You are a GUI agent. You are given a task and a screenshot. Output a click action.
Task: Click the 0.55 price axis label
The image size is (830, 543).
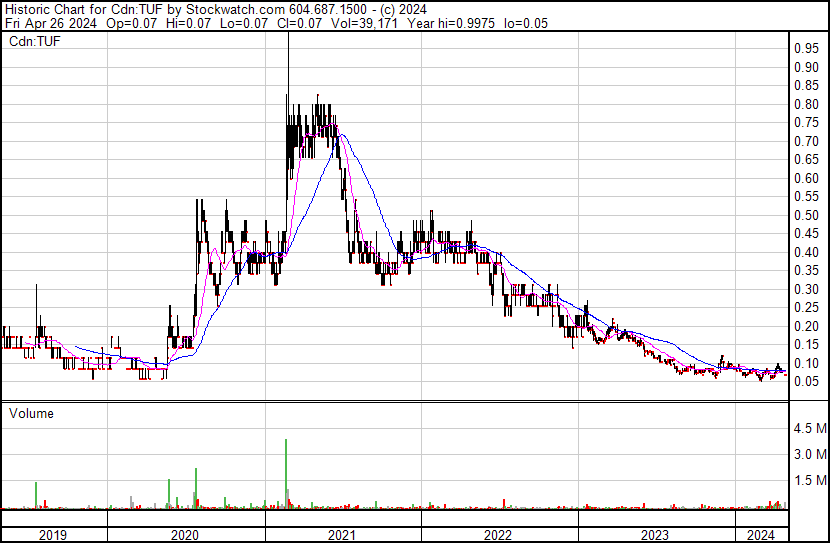pyautogui.click(x=806, y=197)
